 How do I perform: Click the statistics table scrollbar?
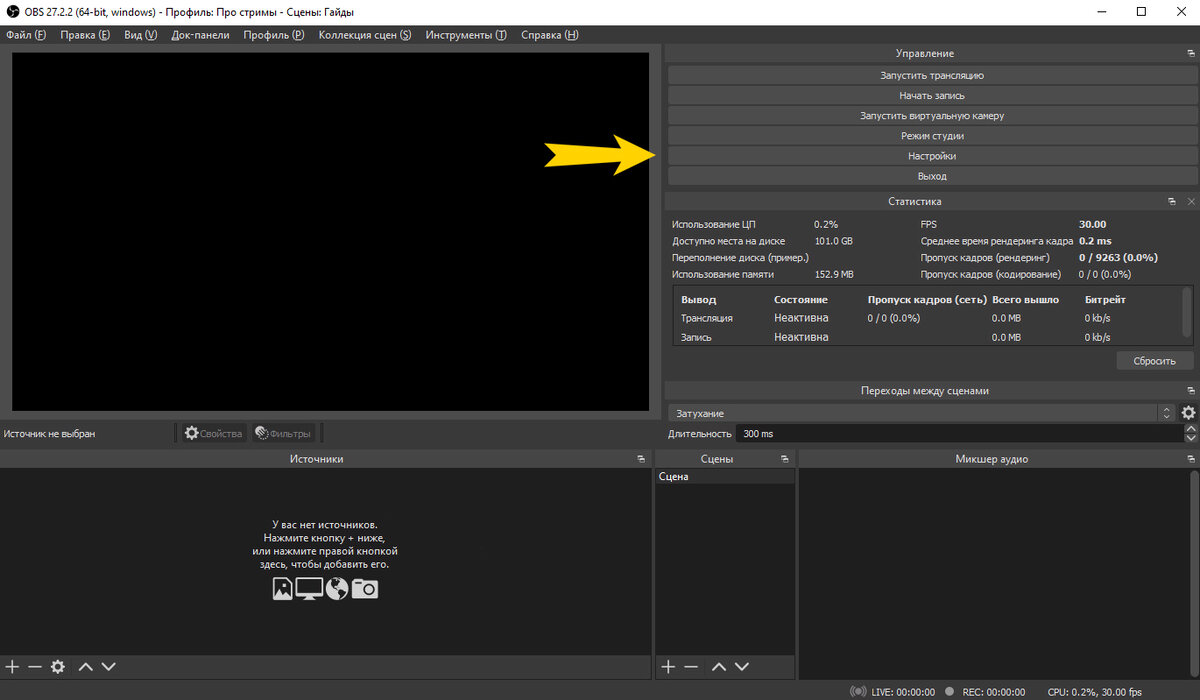[1187, 312]
